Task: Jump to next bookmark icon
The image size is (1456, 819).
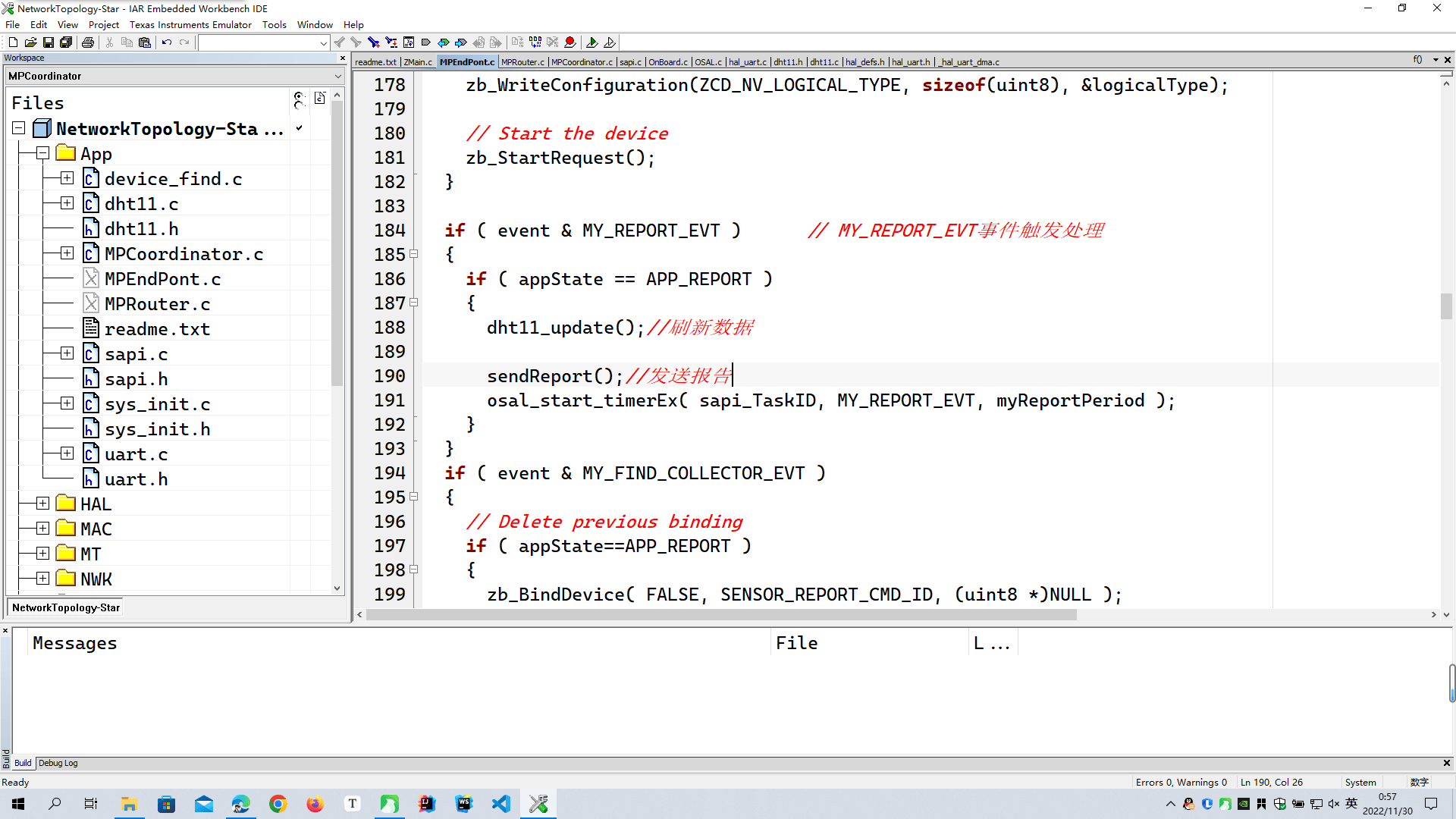Action: (x=460, y=42)
